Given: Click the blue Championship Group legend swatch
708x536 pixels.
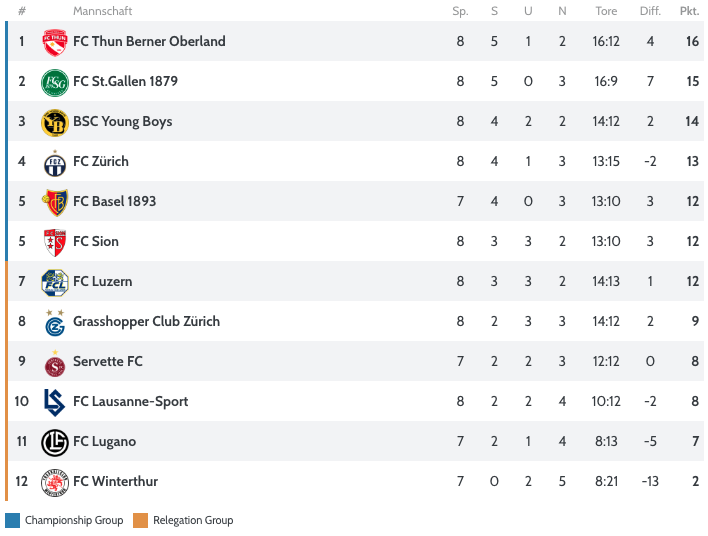Looking at the screenshot, I should [12, 520].
